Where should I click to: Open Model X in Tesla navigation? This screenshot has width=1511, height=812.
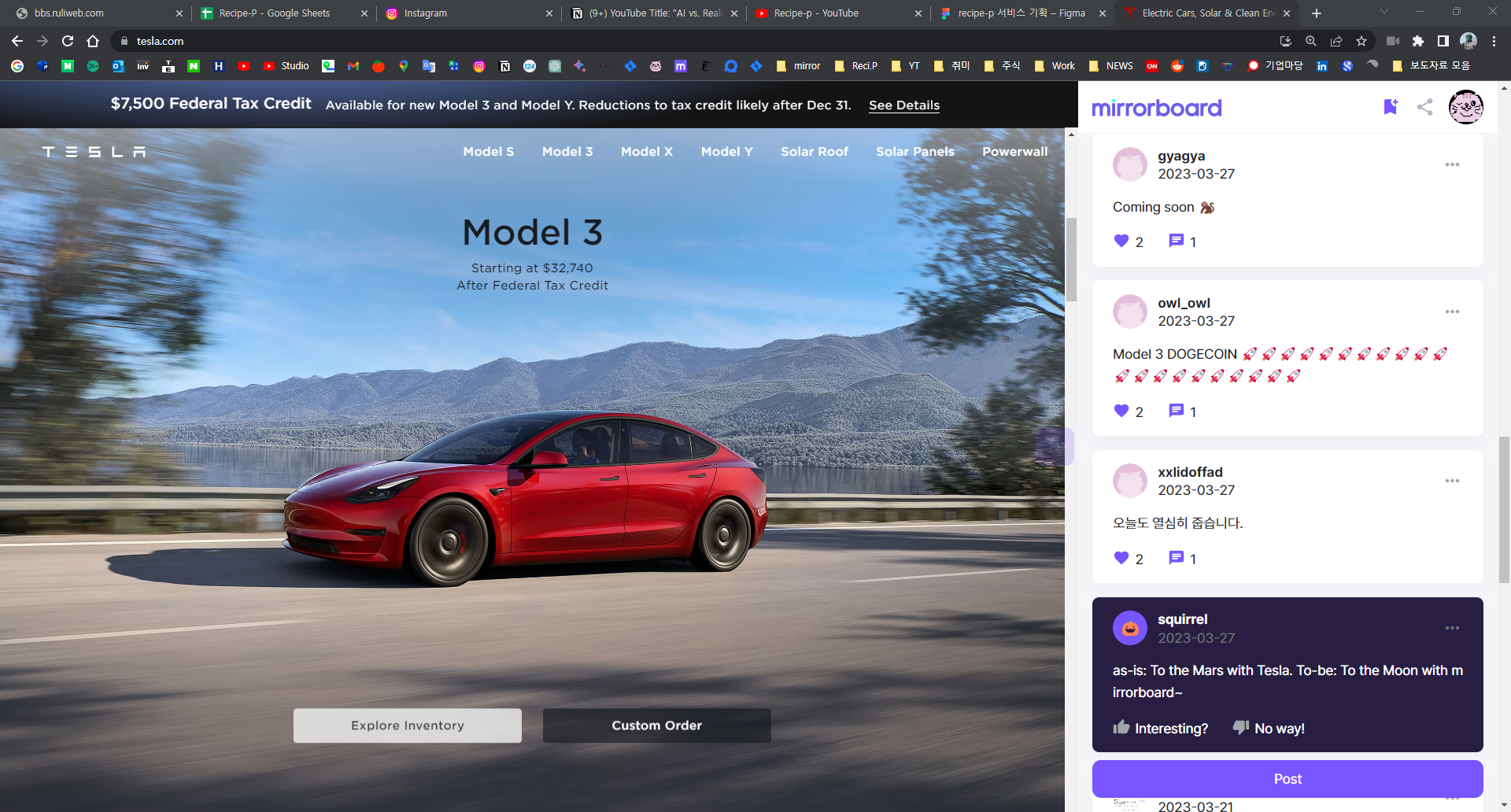[x=647, y=152]
